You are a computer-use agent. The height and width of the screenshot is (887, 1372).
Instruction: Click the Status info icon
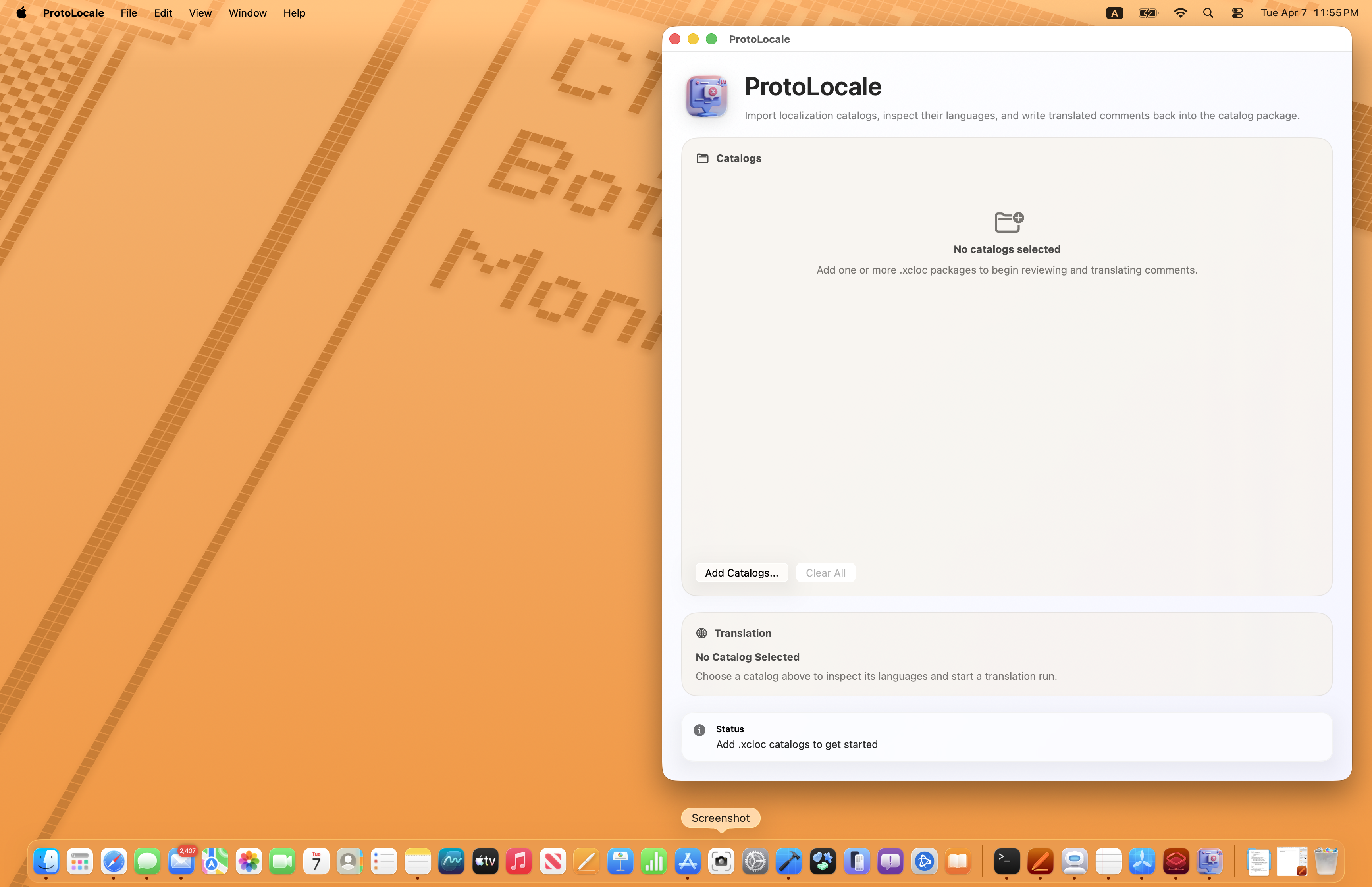(x=699, y=730)
